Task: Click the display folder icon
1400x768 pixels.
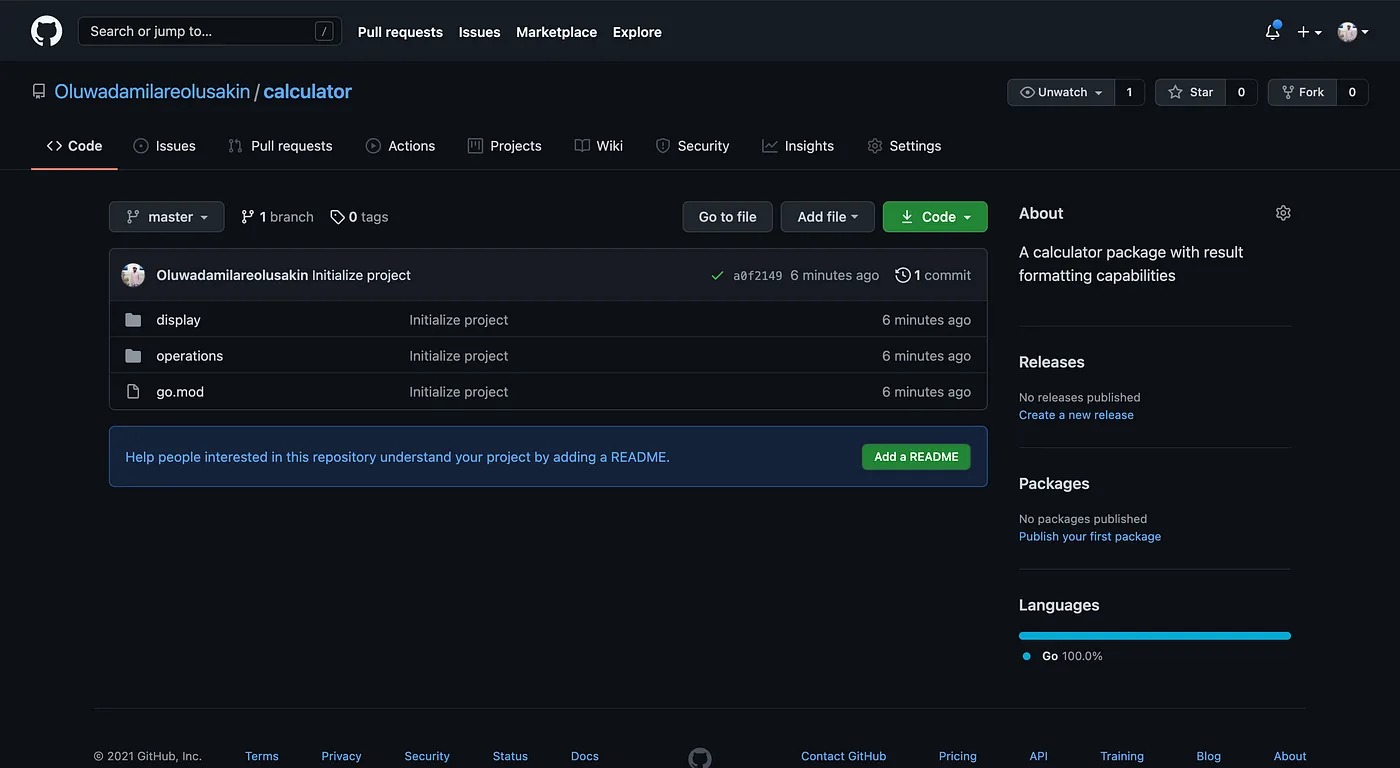Action: tap(133, 320)
